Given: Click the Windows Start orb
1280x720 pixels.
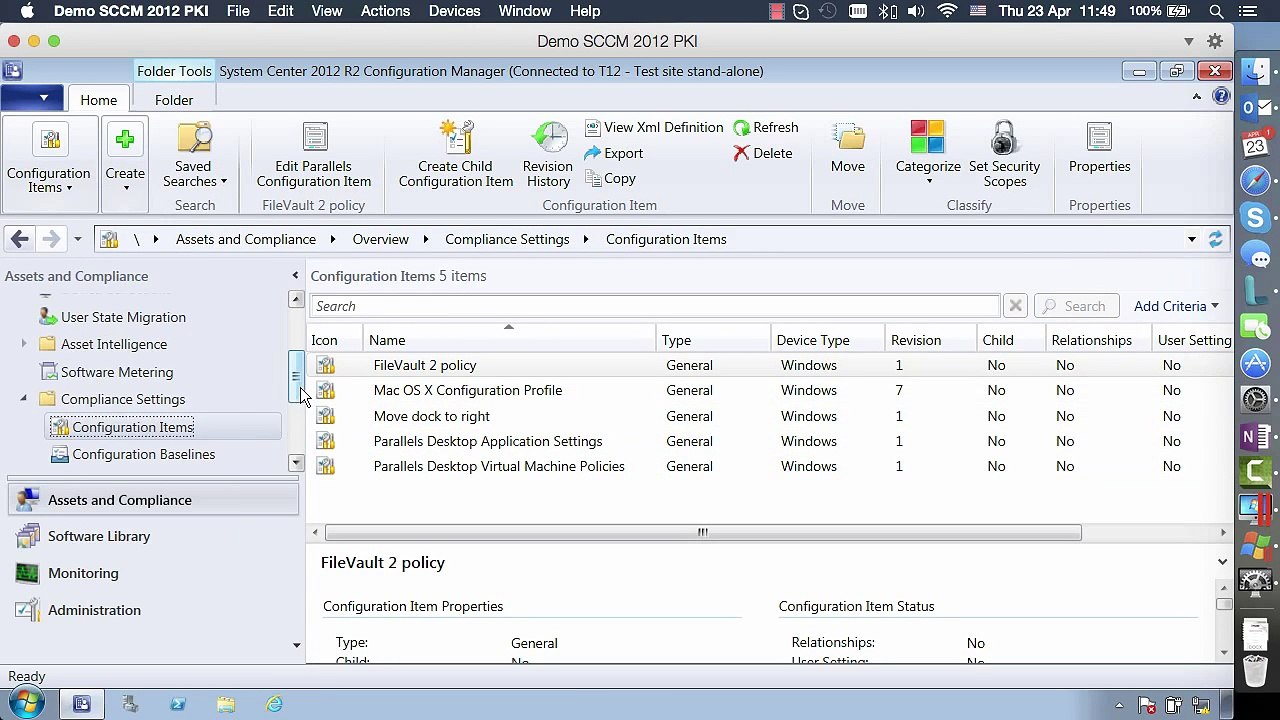Looking at the screenshot, I should [27, 703].
